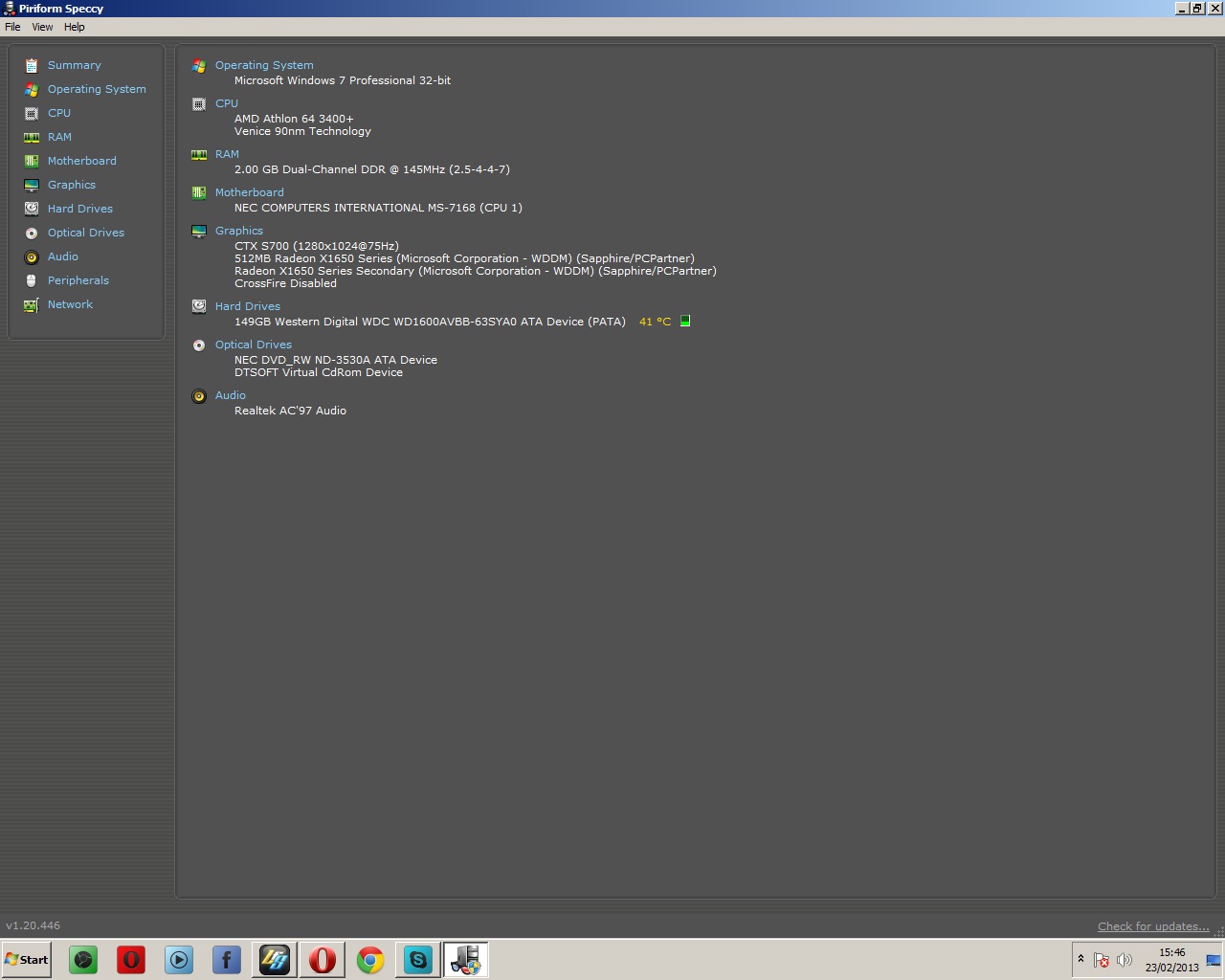Show hidden system tray icons
1225x980 pixels.
pyautogui.click(x=1081, y=959)
